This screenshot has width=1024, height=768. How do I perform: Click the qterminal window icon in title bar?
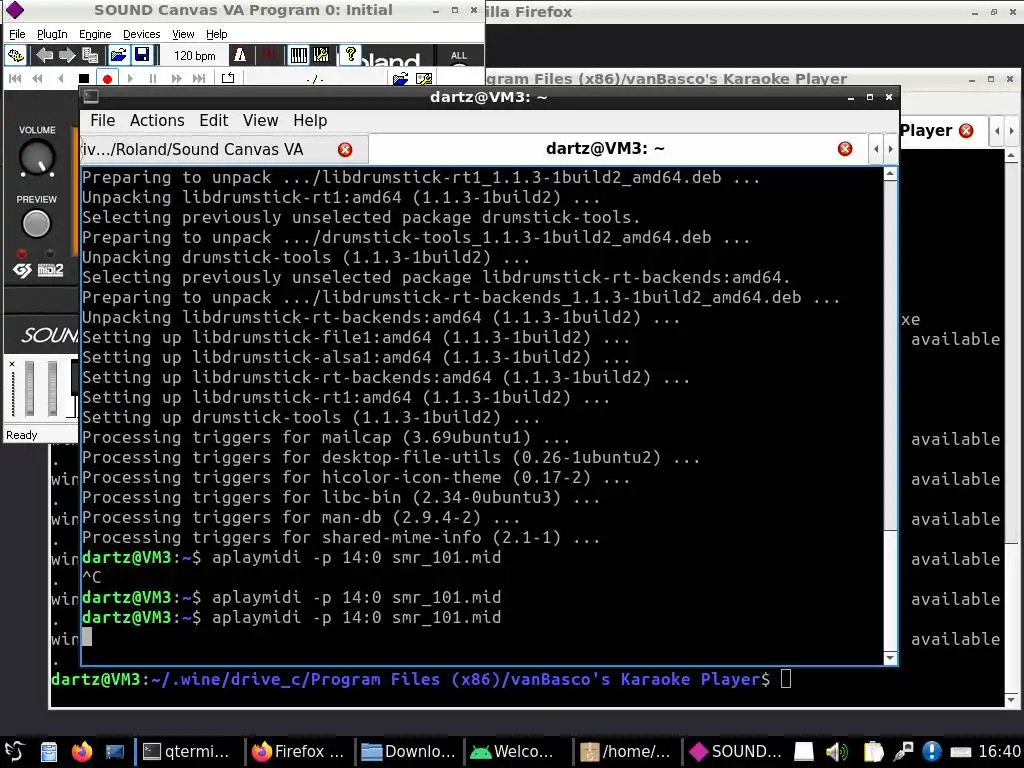(91, 97)
